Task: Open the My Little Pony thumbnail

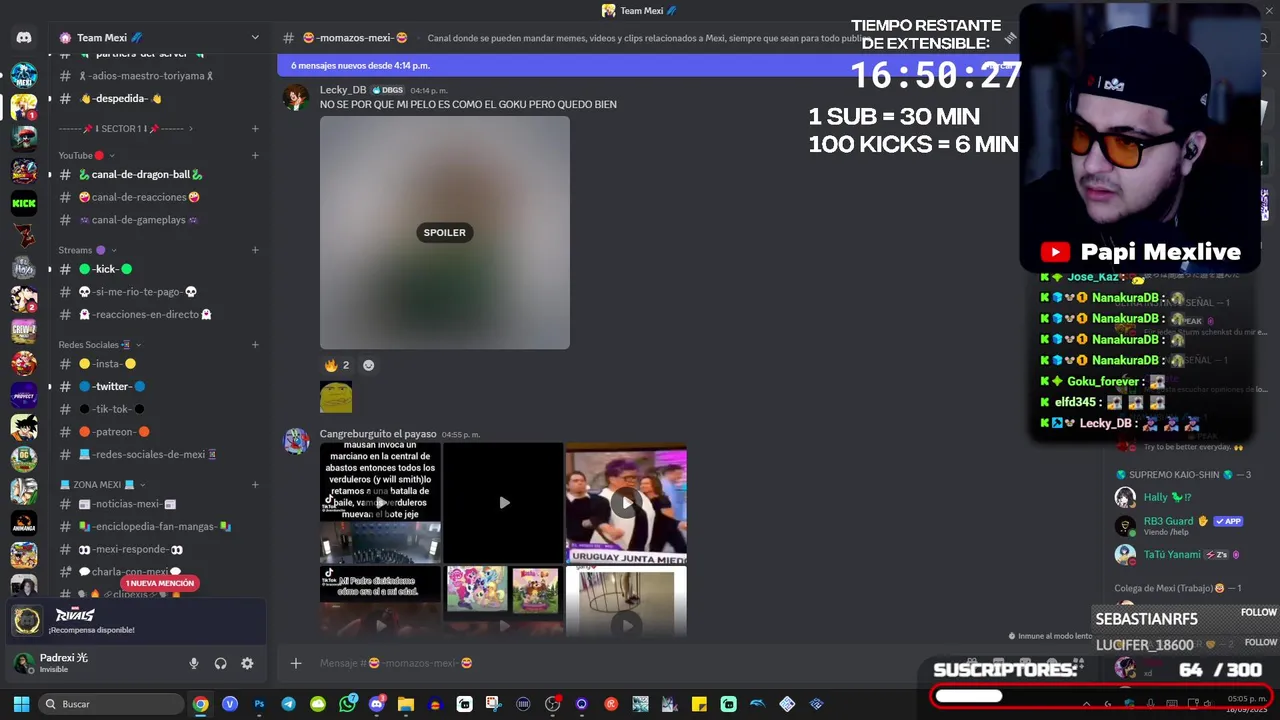Action: (x=504, y=600)
